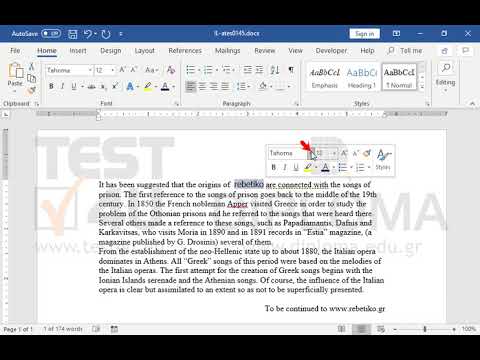Viewport: 480px width, 360px height.
Task: Toggle Show/Hide paragraph marks
Action: 291,70
